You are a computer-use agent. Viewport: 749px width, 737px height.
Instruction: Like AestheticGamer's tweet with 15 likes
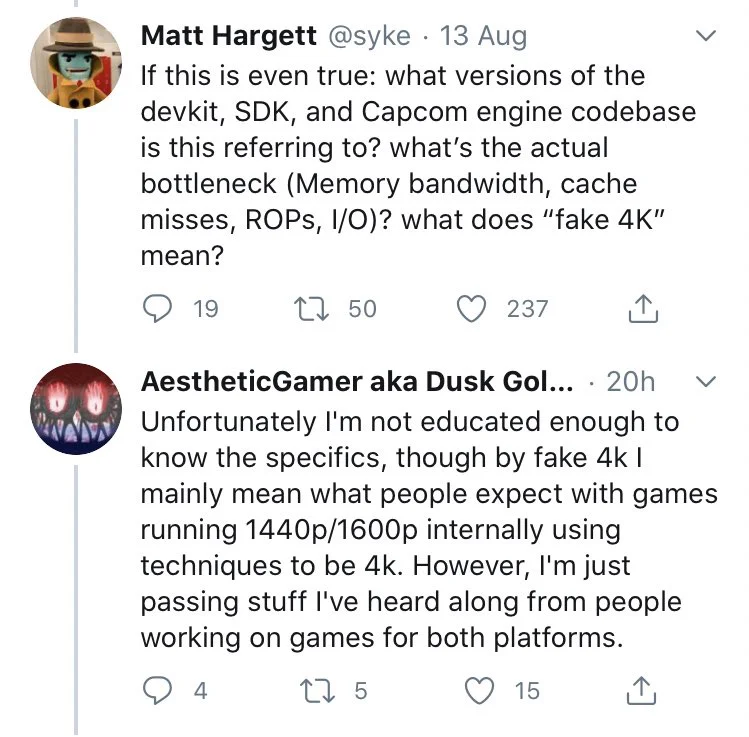479,691
